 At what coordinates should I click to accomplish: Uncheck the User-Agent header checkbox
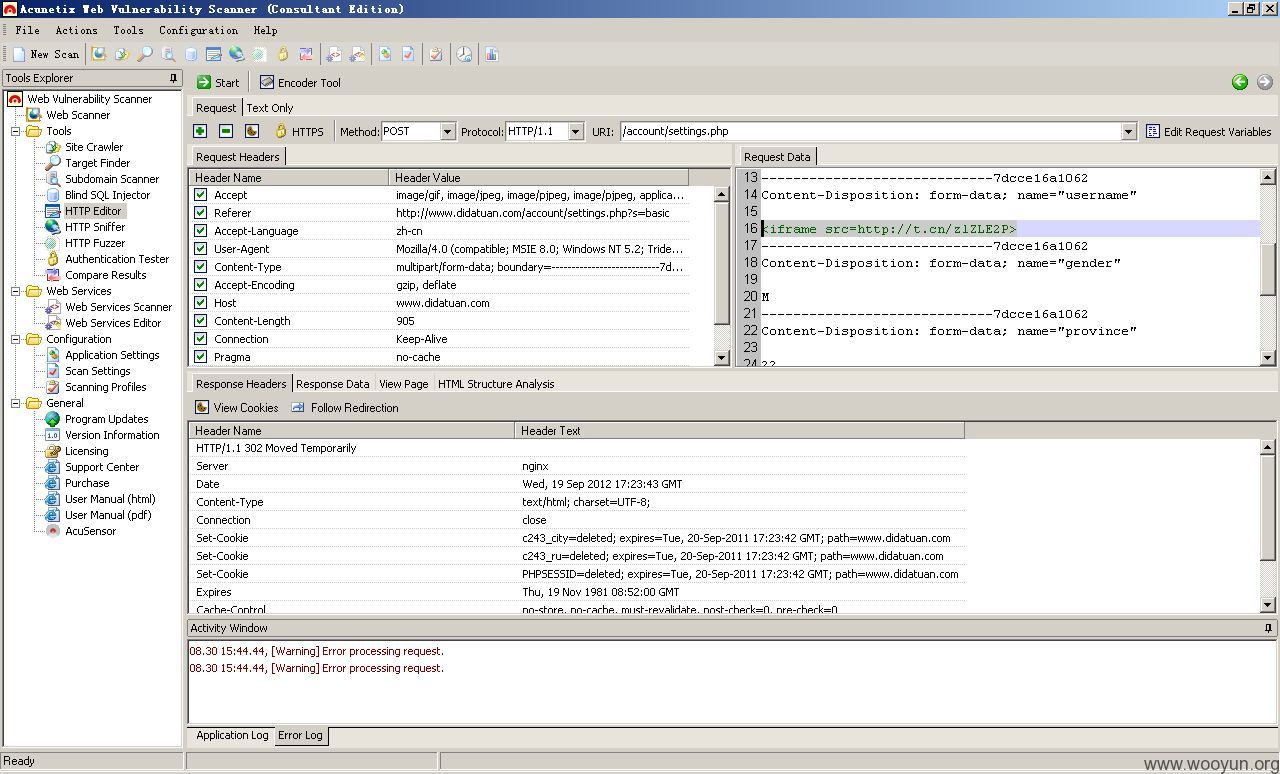(x=200, y=249)
